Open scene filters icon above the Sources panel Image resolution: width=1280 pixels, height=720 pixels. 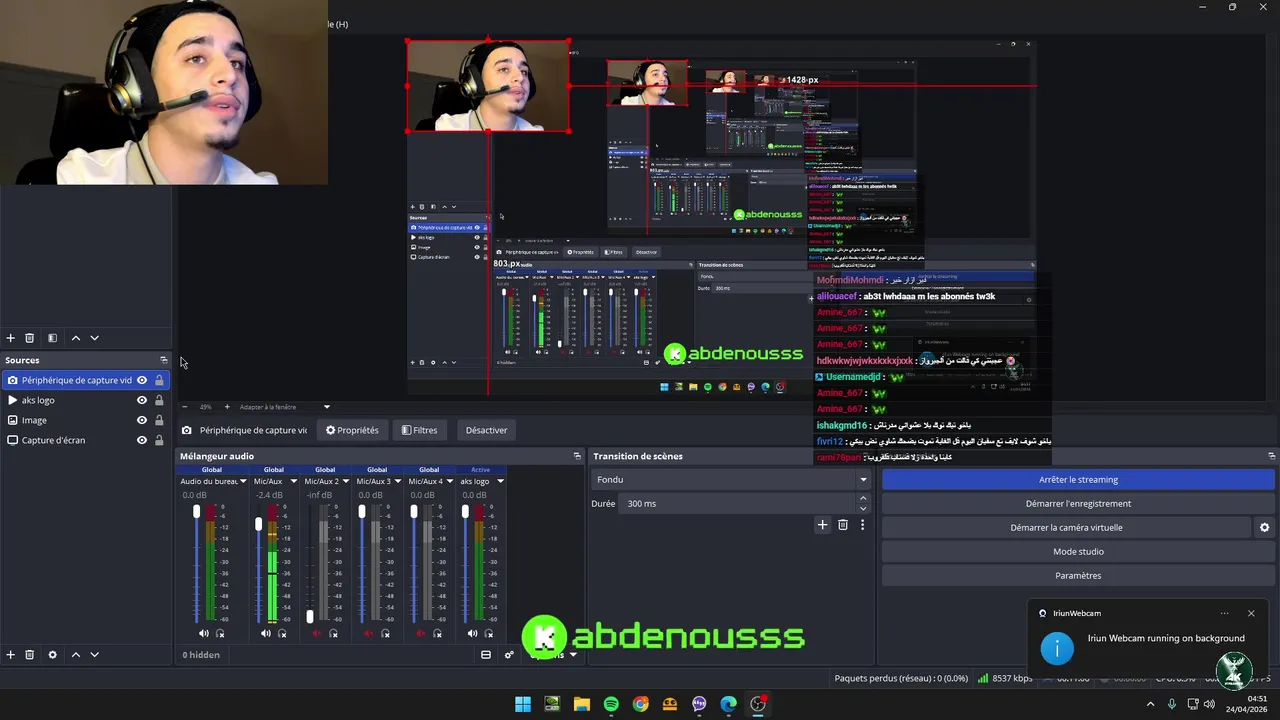(52, 338)
